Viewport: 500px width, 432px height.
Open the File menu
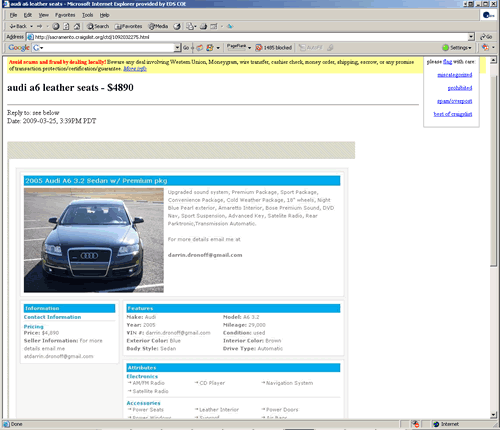point(13,15)
